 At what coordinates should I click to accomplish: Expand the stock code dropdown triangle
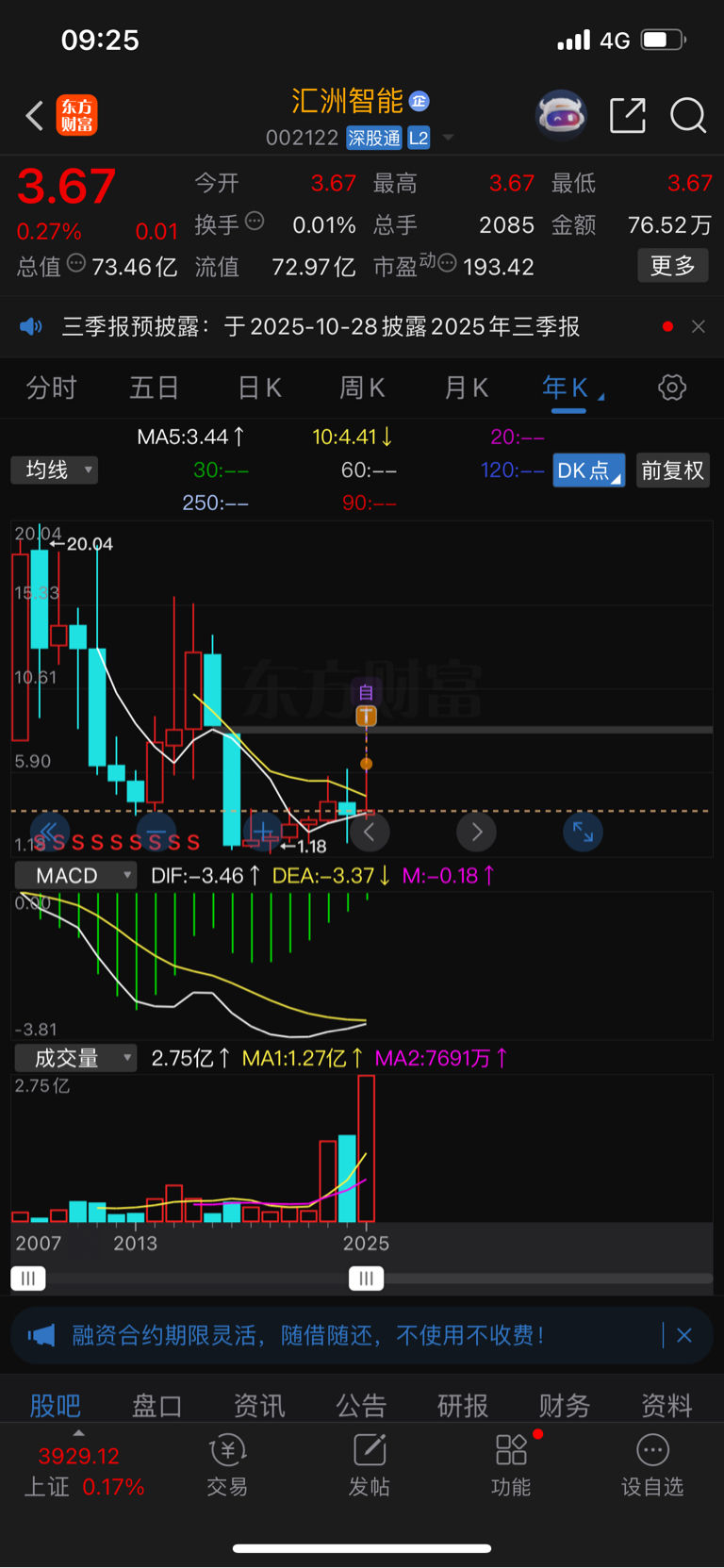tap(449, 138)
